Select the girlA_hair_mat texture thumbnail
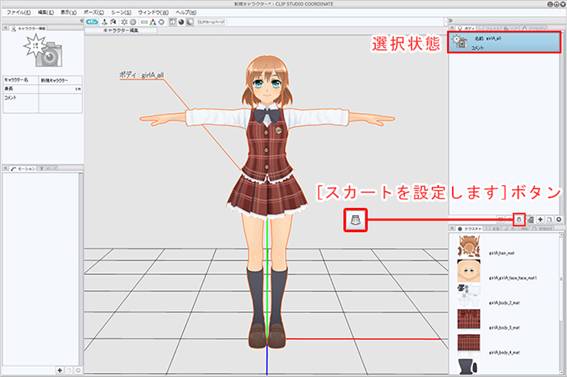Screen dimensions: 567x377 pos(469,246)
